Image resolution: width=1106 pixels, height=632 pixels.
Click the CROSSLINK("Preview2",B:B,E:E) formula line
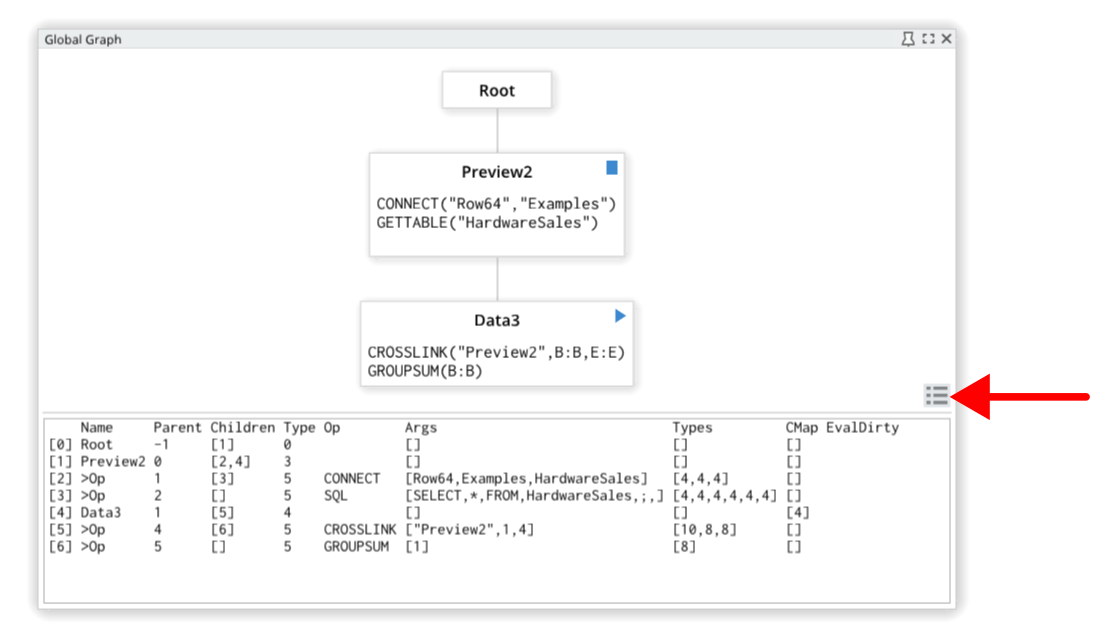coord(497,352)
